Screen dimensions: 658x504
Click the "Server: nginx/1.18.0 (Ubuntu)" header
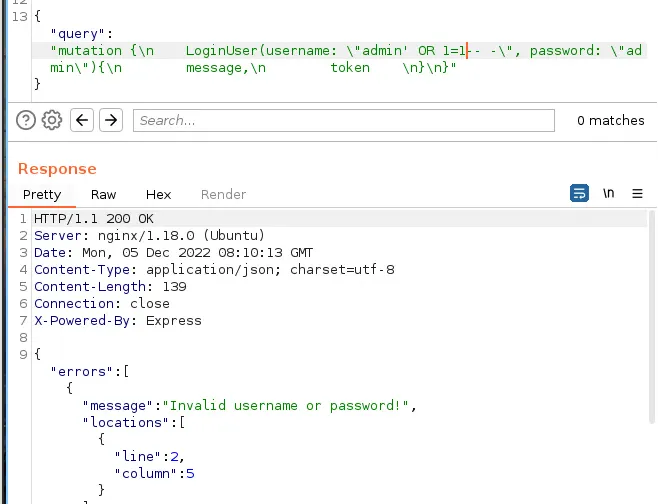point(149,235)
